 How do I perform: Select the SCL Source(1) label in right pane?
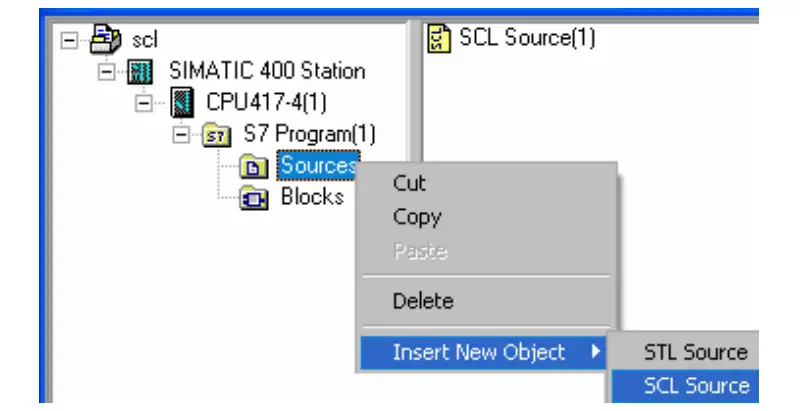[x=527, y=38]
